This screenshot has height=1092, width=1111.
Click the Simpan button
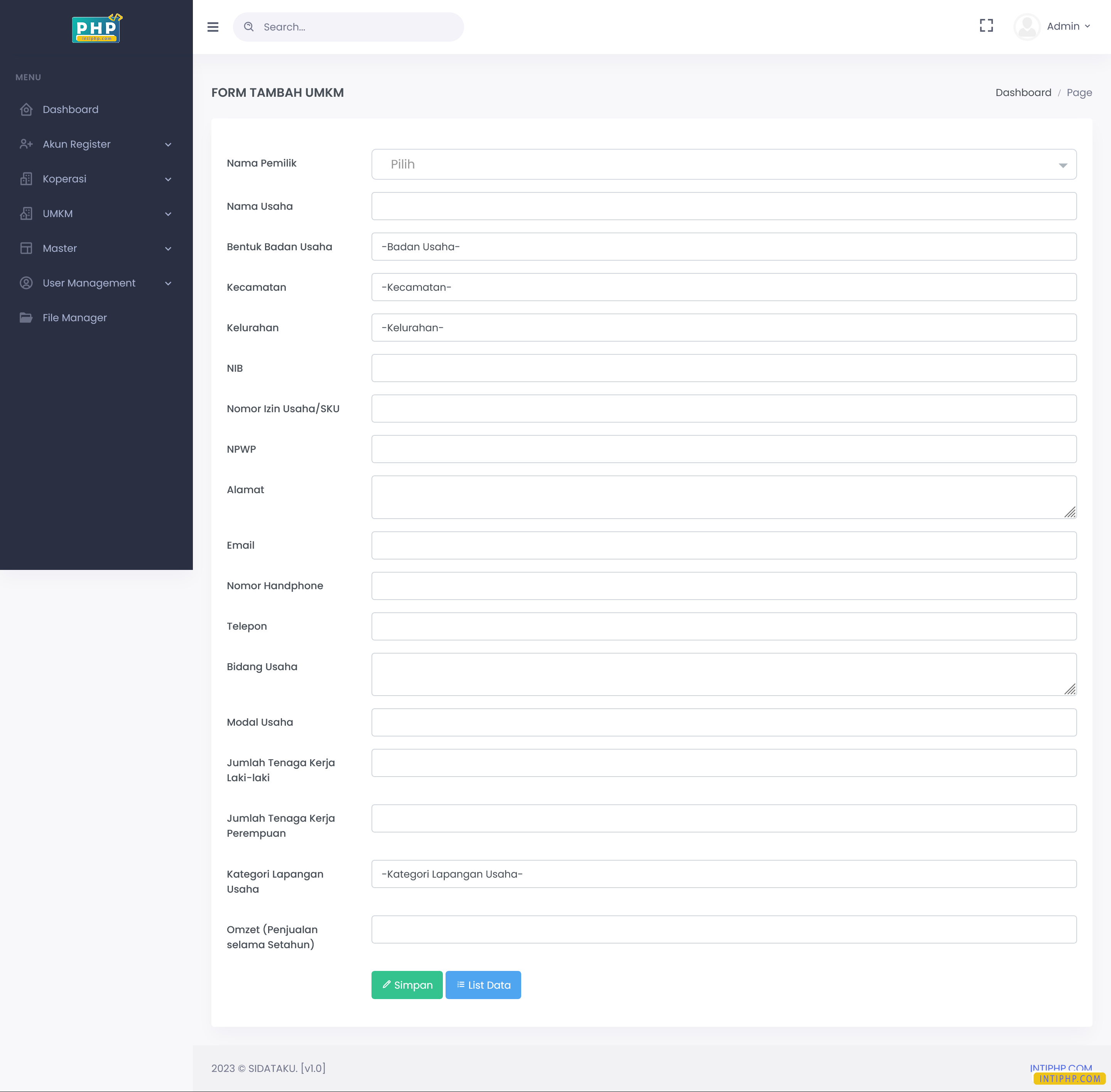407,985
